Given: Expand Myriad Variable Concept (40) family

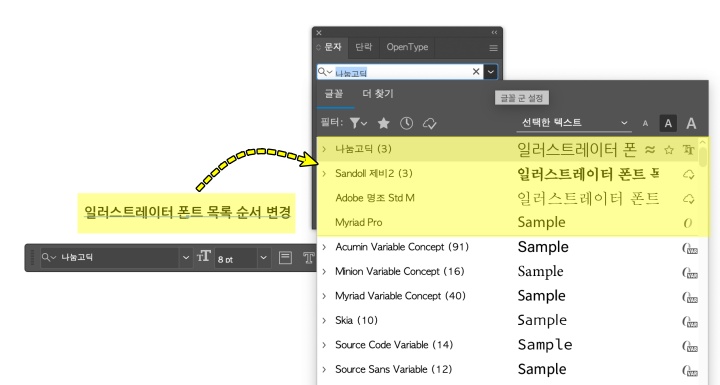Looking at the screenshot, I should [x=324, y=296].
